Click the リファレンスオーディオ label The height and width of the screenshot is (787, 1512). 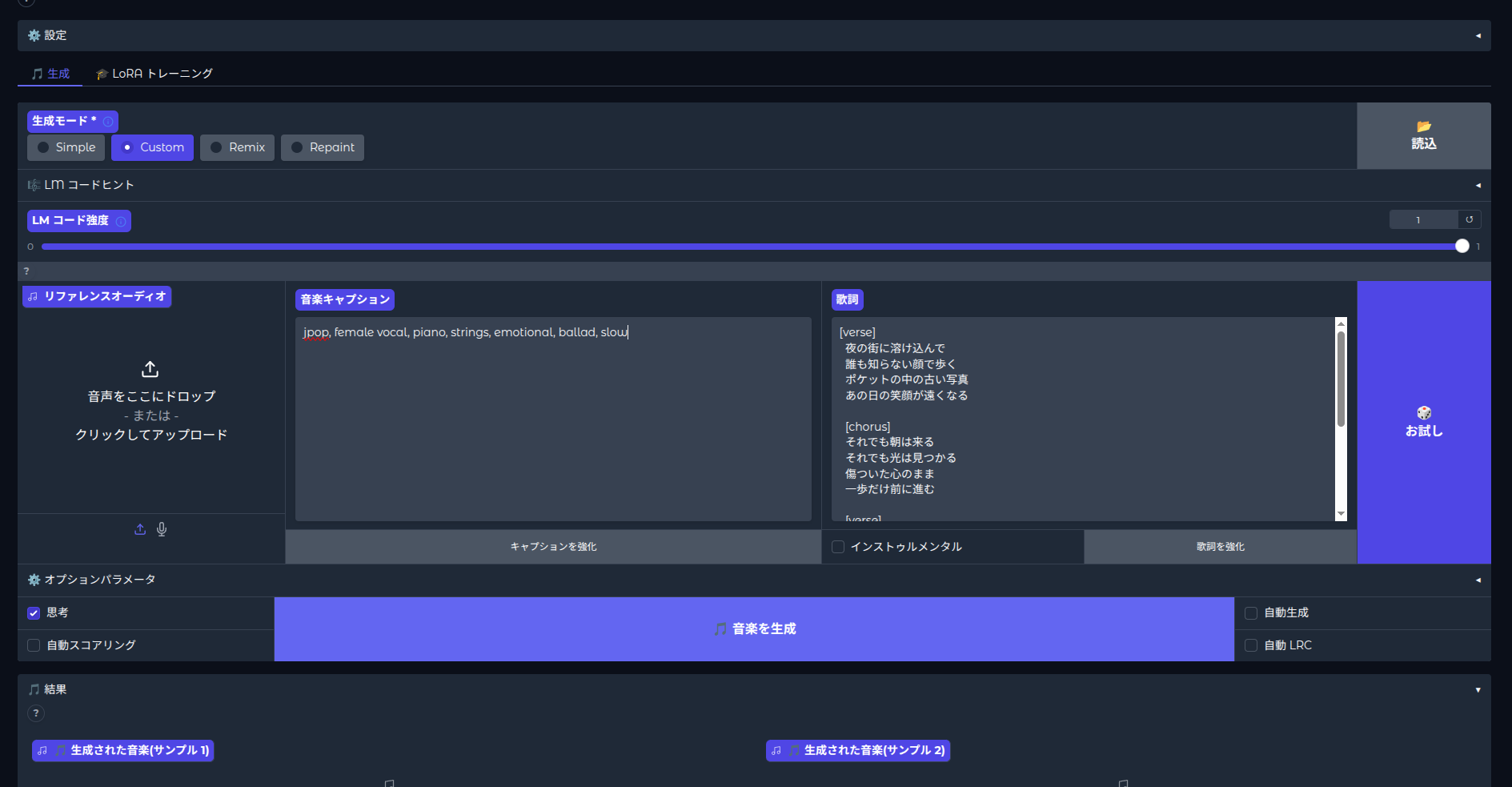[x=97, y=297]
